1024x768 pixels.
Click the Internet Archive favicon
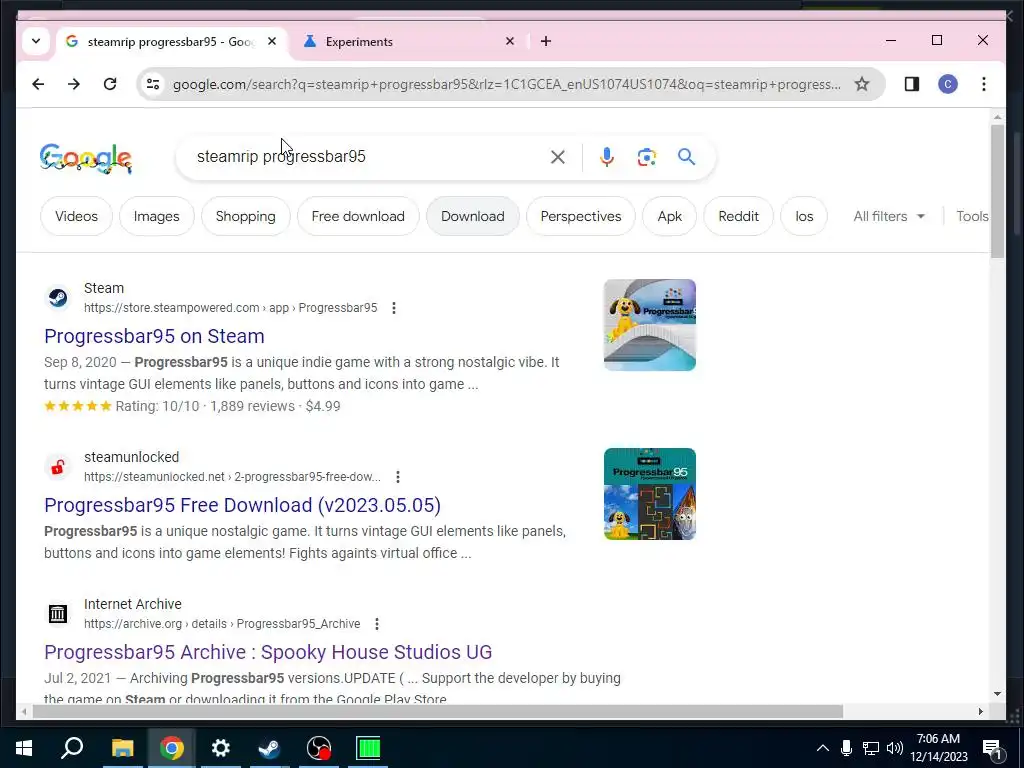click(x=57, y=614)
